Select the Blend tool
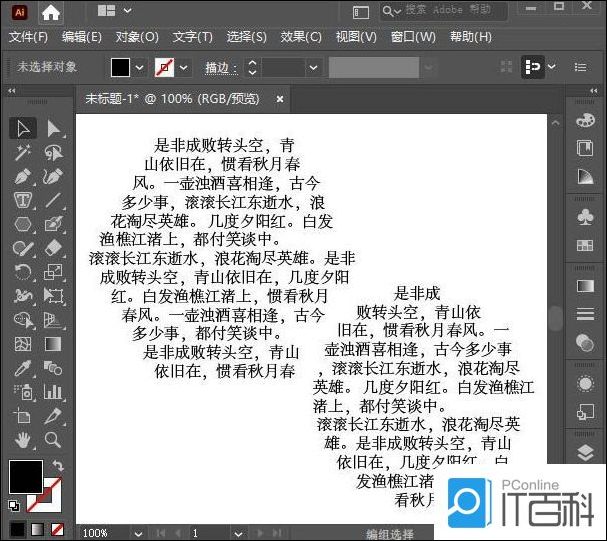The width and height of the screenshot is (607, 541). [53, 368]
